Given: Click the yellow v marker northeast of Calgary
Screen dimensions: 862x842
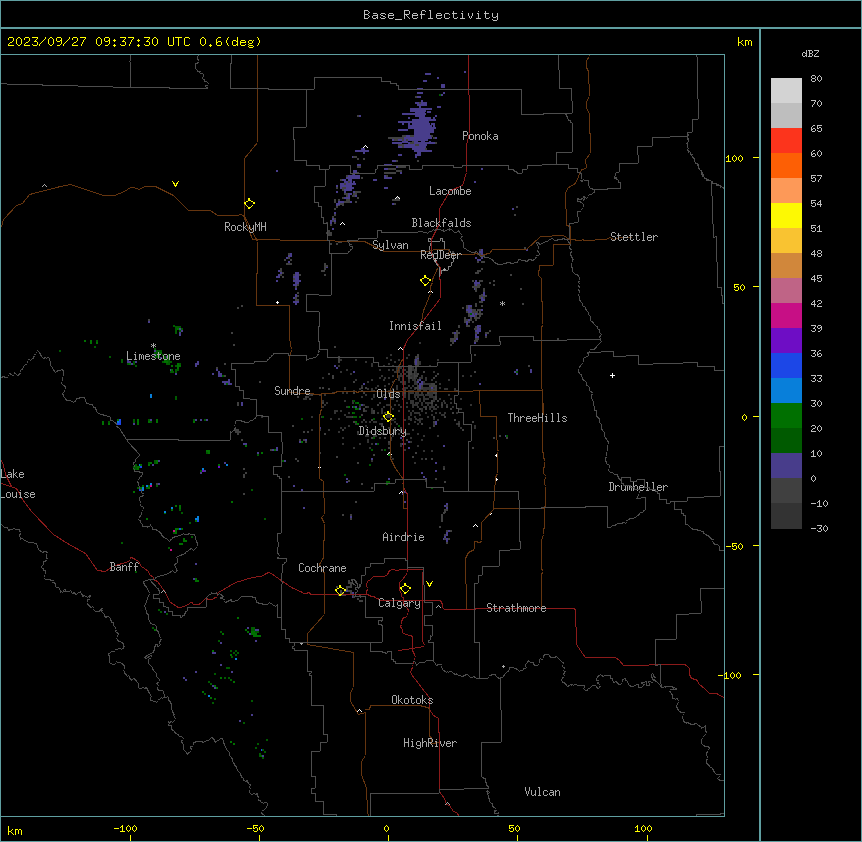Looking at the screenshot, I should 429,584.
